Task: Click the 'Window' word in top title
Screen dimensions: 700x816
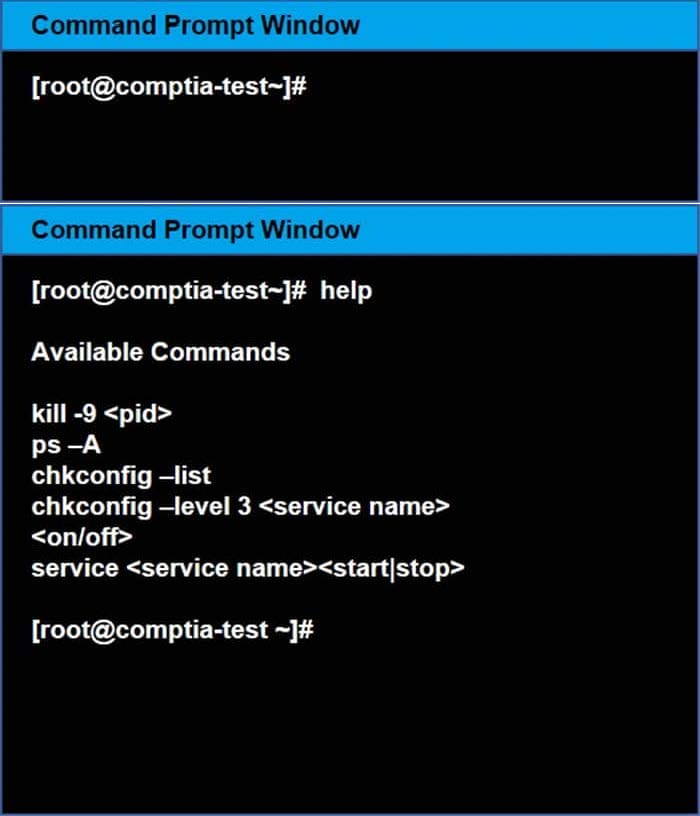Action: pos(310,26)
